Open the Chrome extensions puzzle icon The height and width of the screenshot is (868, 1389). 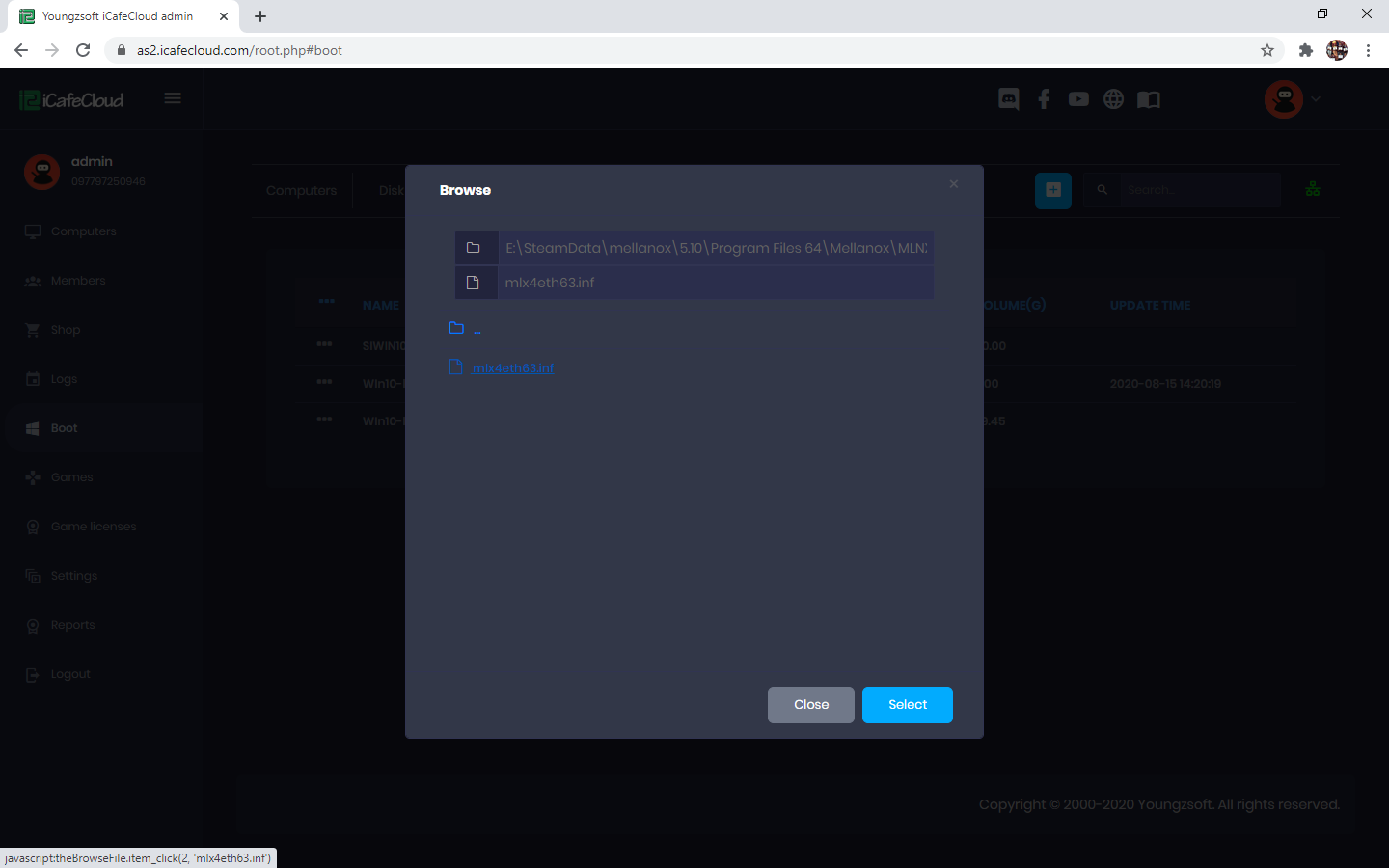(1305, 49)
